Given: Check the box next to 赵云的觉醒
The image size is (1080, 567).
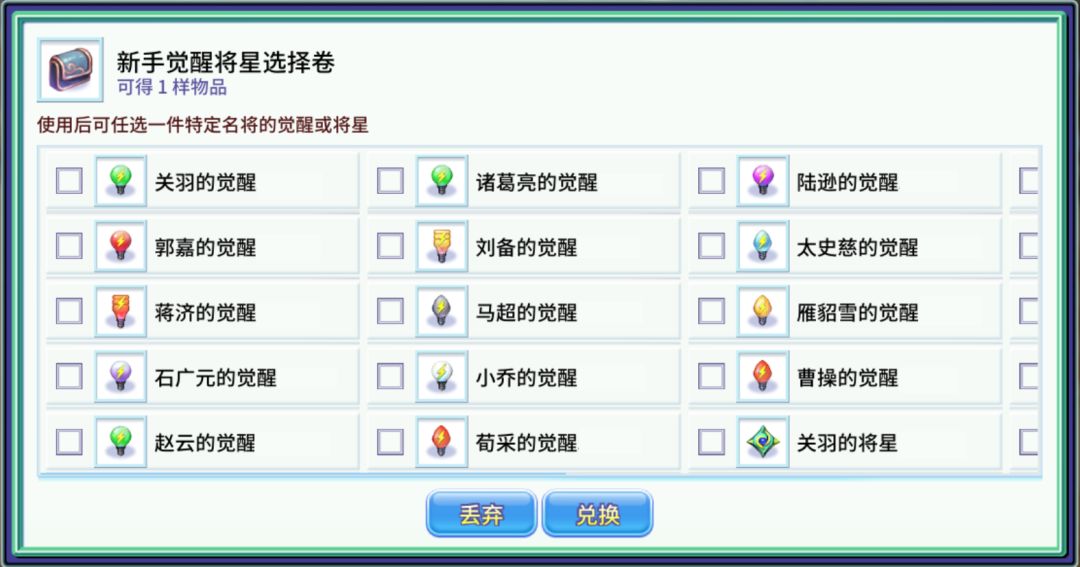Looking at the screenshot, I should (69, 441).
